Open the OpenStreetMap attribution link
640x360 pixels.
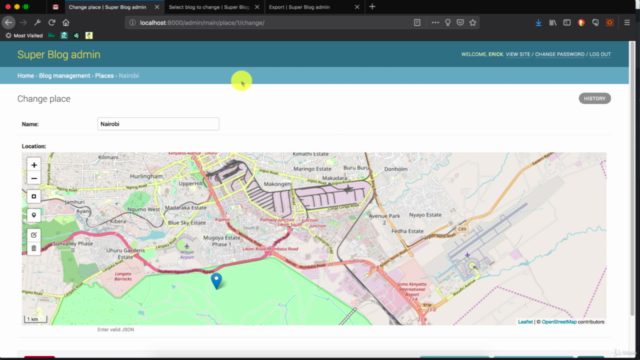(x=559, y=322)
